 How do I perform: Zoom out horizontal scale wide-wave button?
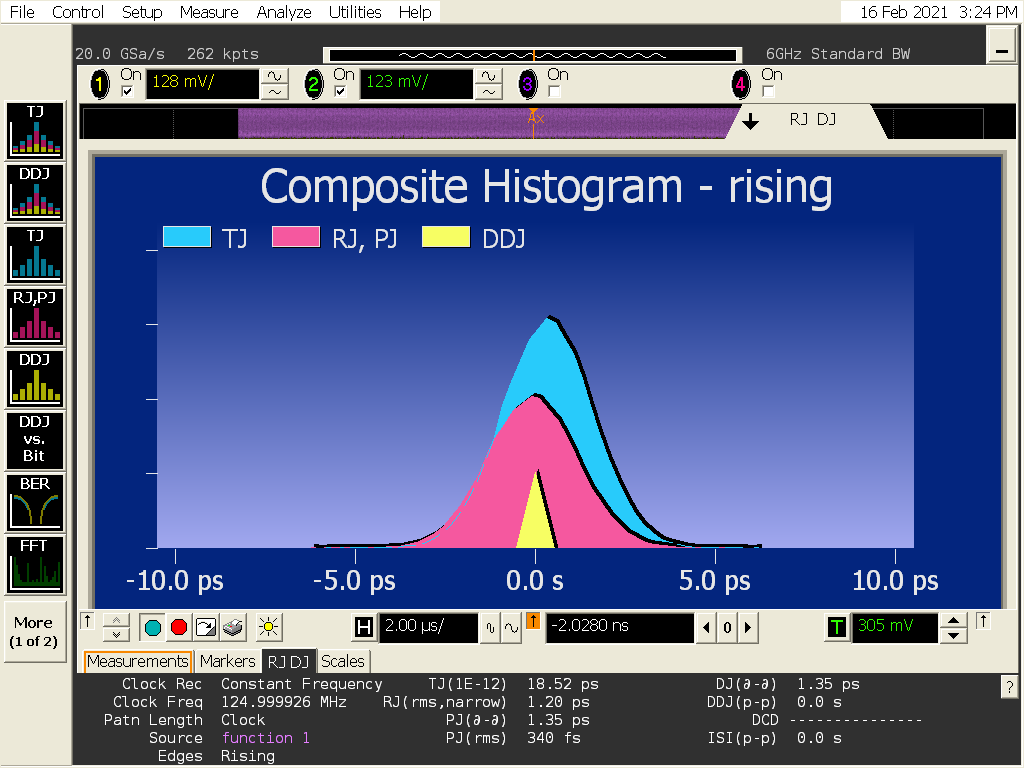point(511,628)
